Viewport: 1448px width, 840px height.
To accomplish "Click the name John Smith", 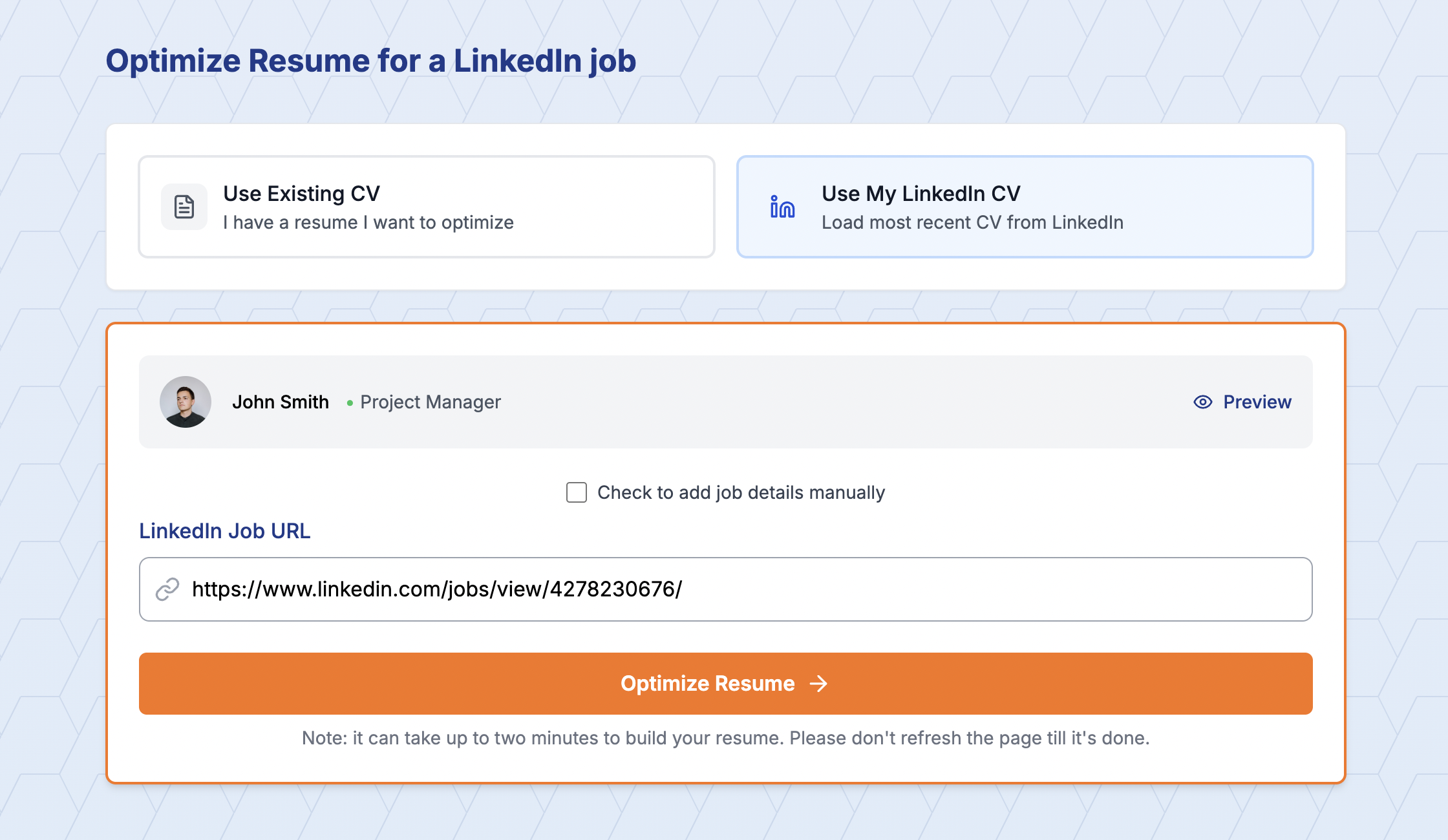I will point(281,402).
